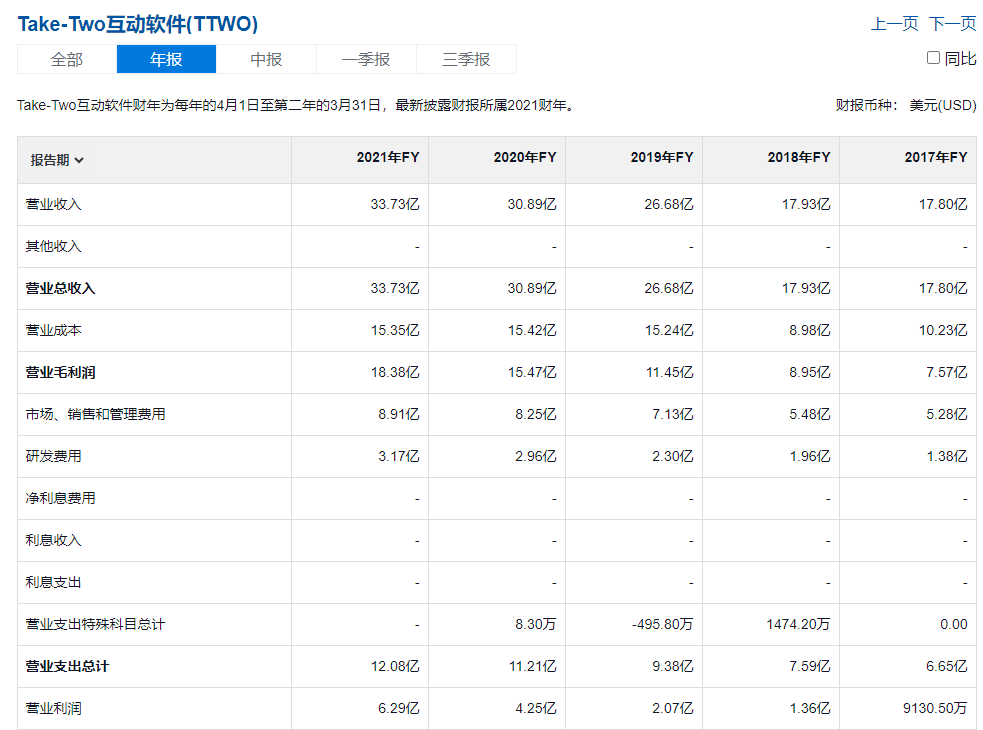This screenshot has width=983, height=730.
Task: Go to 上一页 link
Action: [894, 24]
